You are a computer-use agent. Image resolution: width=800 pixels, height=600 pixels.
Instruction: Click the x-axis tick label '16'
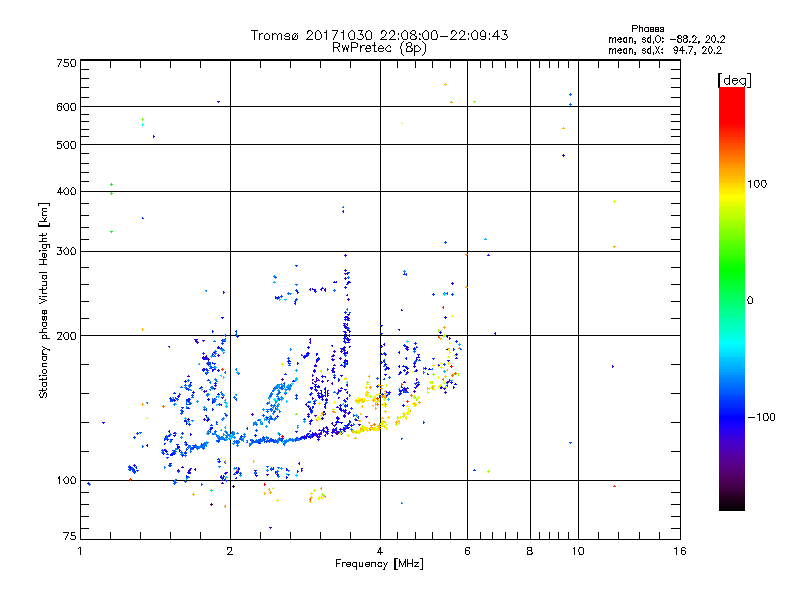point(680,551)
